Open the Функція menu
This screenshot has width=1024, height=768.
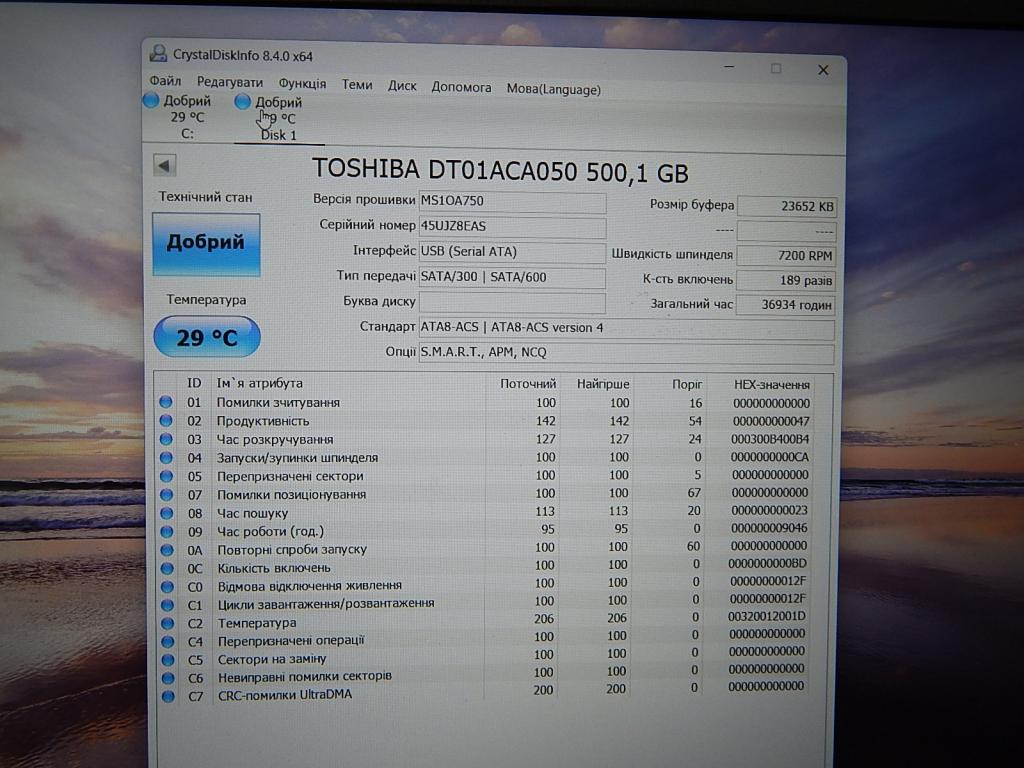[x=302, y=84]
